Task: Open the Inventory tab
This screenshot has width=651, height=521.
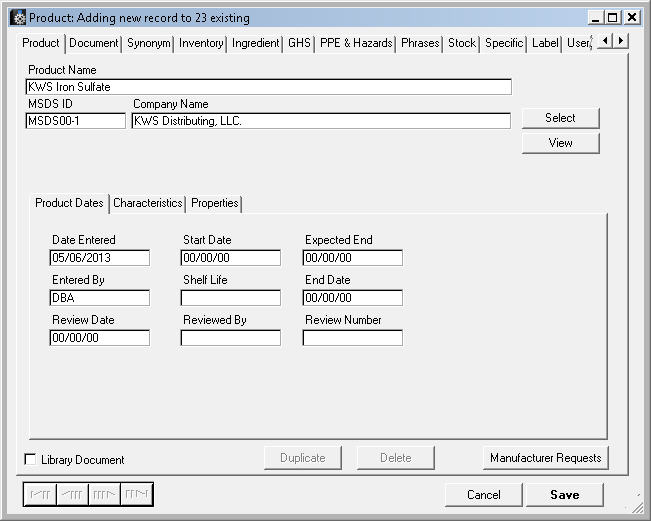Action: coord(201,43)
